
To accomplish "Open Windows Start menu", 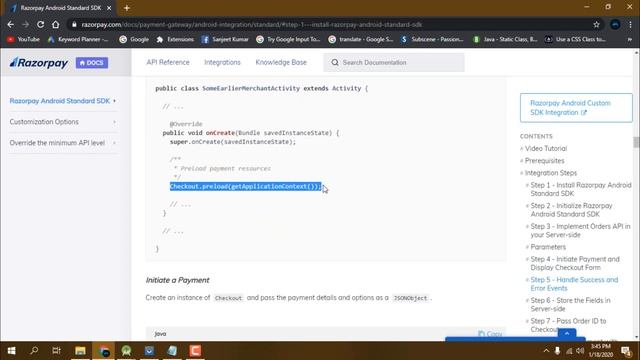I will (x=11, y=351).
